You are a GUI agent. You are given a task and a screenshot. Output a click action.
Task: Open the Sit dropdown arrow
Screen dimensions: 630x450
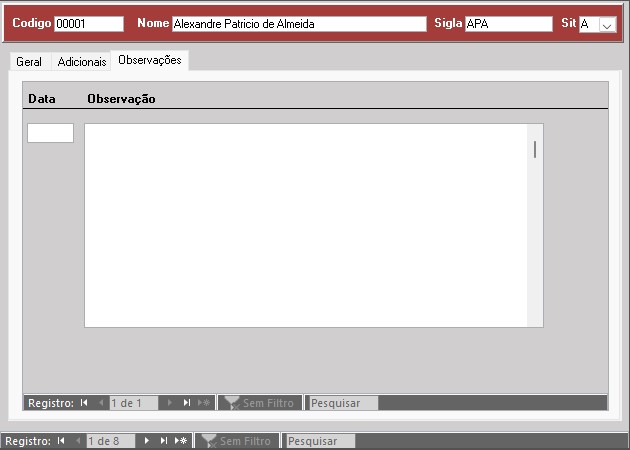[x=608, y=25]
